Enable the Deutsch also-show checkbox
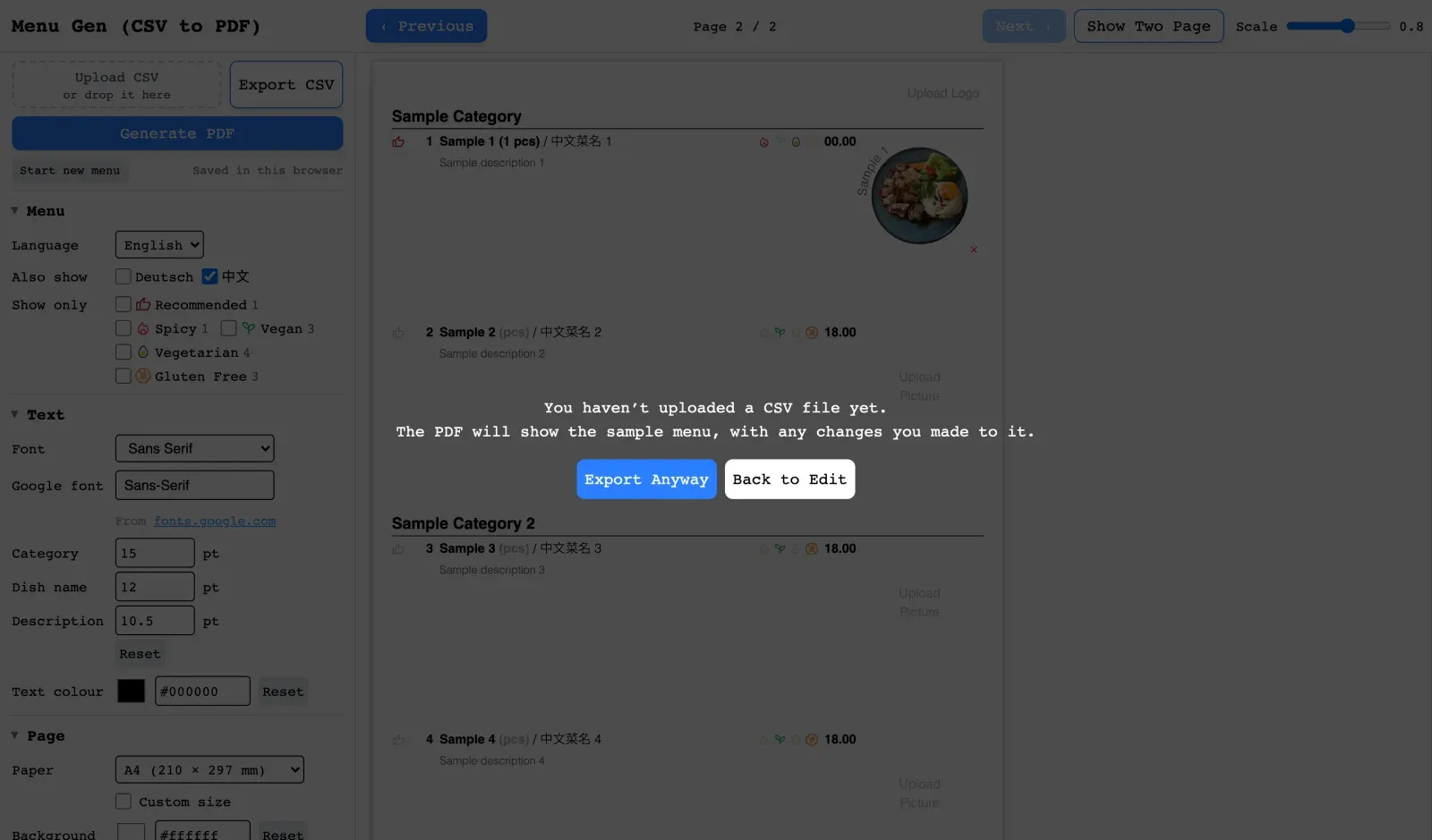 [x=124, y=276]
